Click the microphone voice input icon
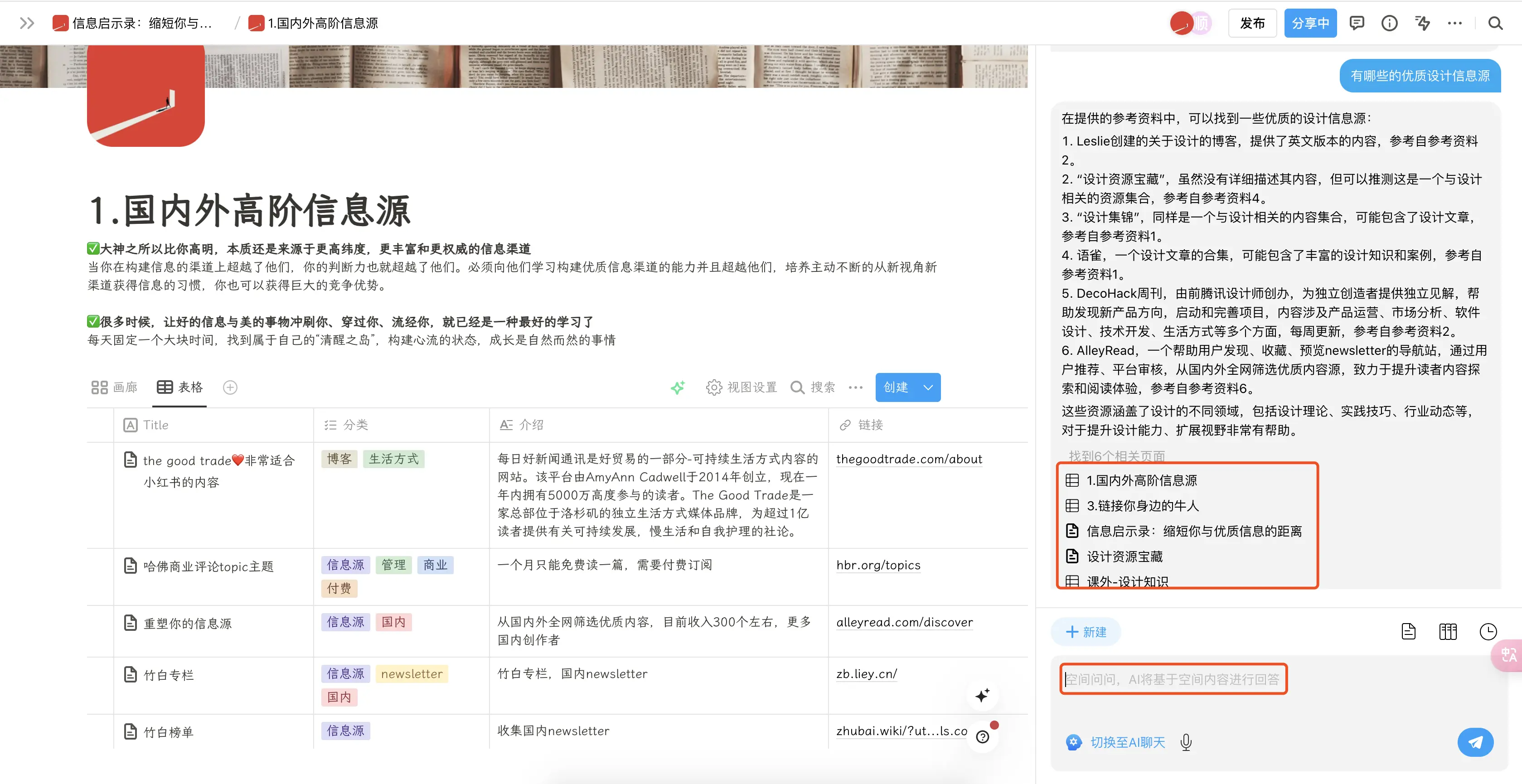Image resolution: width=1522 pixels, height=784 pixels. click(x=1185, y=742)
